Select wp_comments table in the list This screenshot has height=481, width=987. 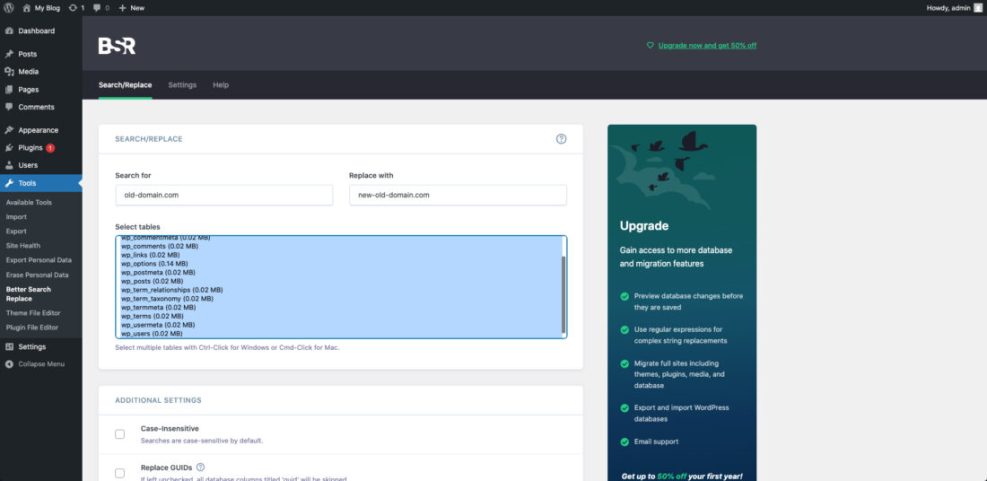(x=340, y=247)
